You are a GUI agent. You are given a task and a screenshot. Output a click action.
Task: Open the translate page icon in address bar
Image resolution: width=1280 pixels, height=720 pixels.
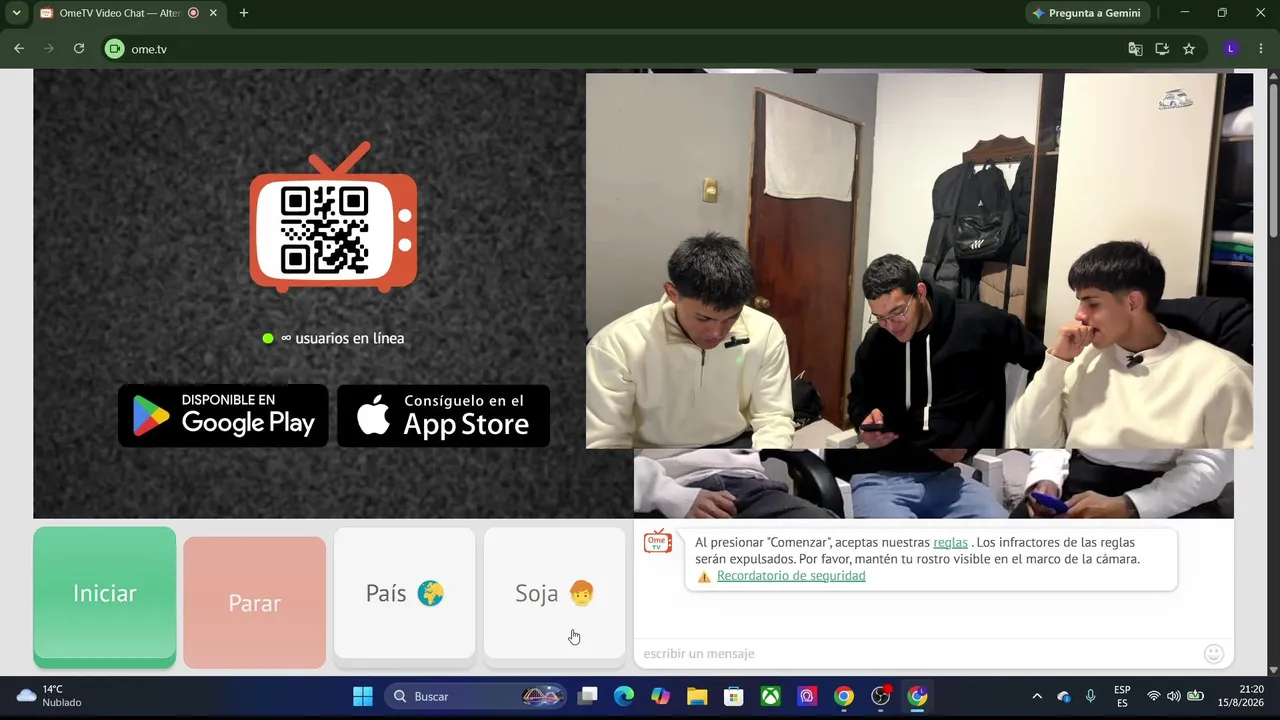(x=1135, y=49)
